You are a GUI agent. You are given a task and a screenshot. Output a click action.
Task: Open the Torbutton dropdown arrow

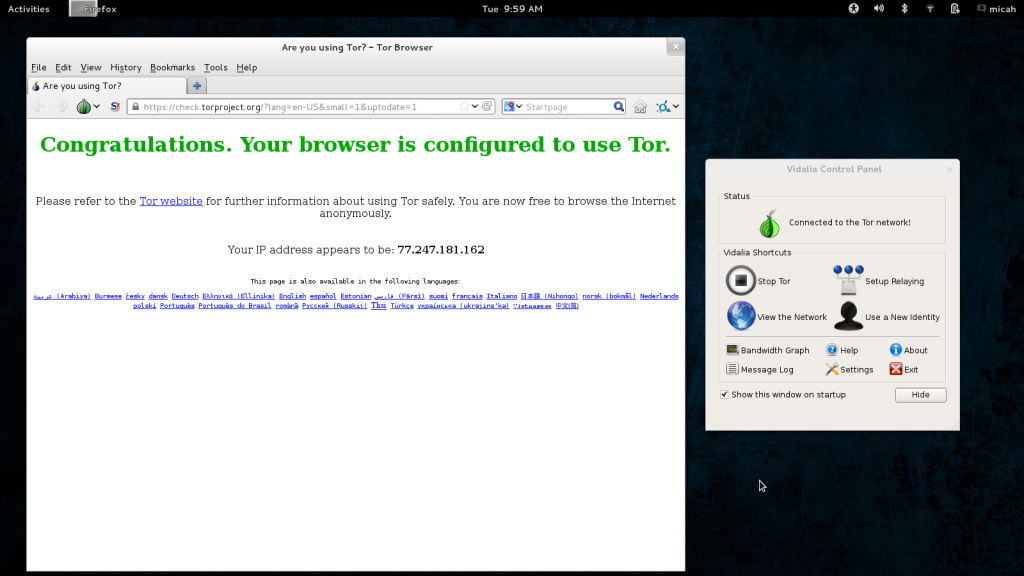[97, 106]
